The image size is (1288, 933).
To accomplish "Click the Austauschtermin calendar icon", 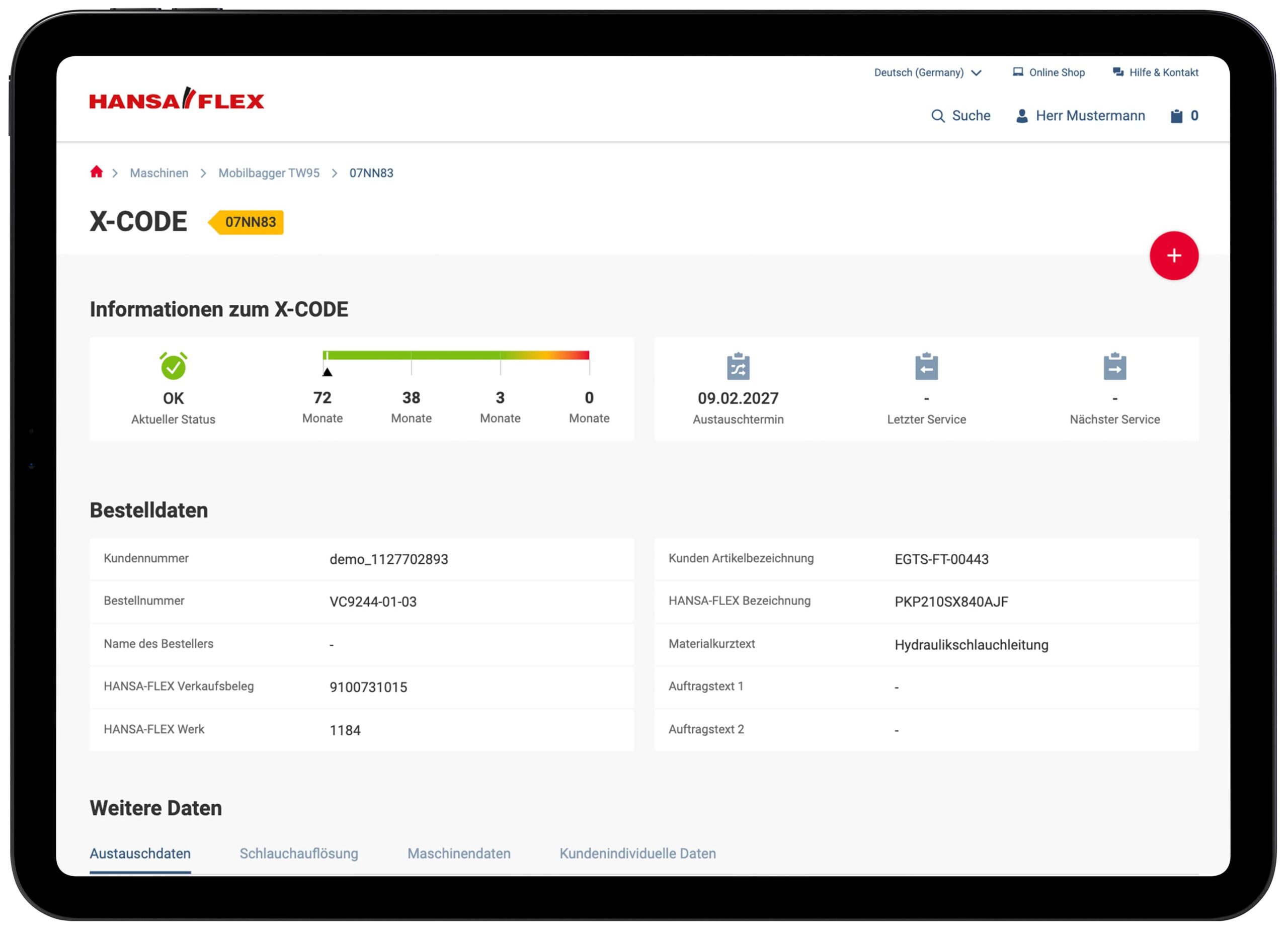I will click(x=738, y=366).
